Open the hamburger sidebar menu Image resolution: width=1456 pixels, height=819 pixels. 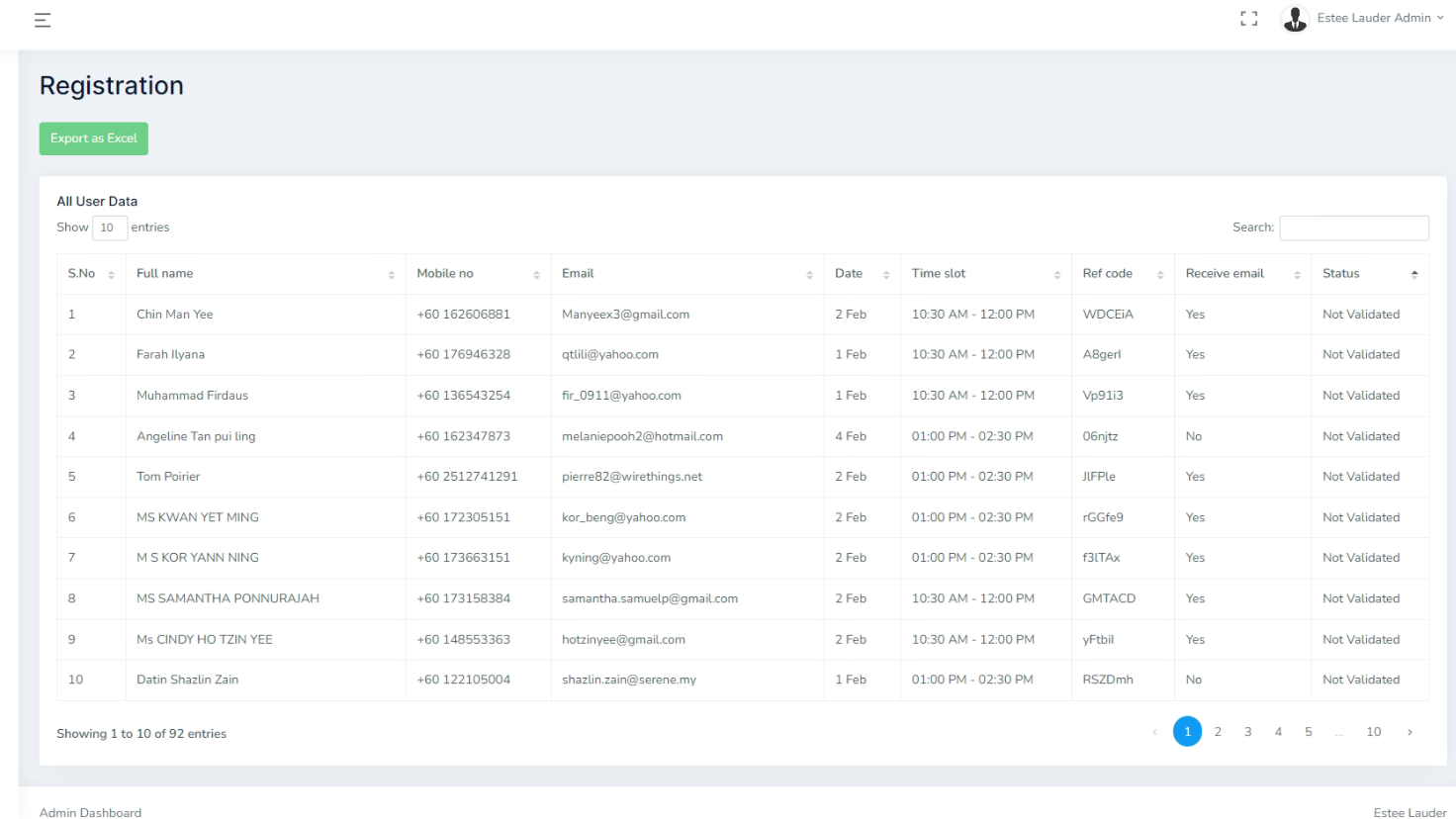[43, 20]
